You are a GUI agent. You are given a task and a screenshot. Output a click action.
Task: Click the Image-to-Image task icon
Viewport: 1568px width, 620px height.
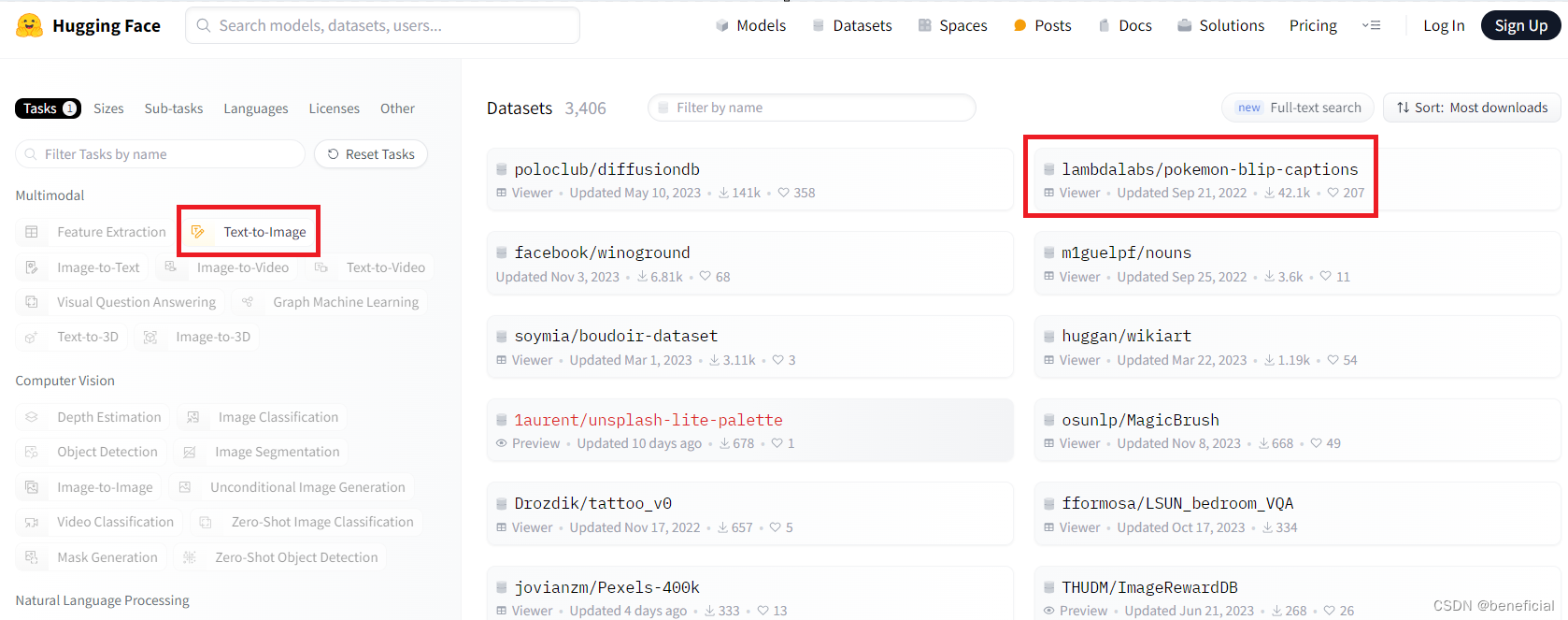point(32,487)
